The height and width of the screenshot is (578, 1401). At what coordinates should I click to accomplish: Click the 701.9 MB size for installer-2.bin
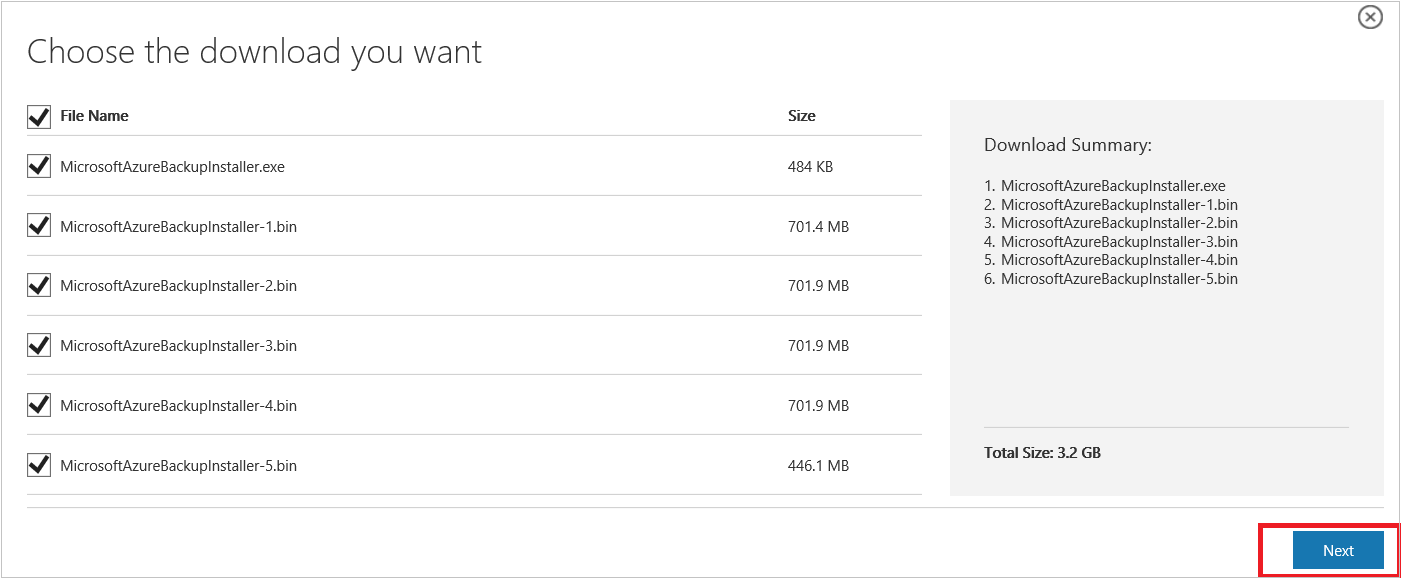[x=816, y=285]
